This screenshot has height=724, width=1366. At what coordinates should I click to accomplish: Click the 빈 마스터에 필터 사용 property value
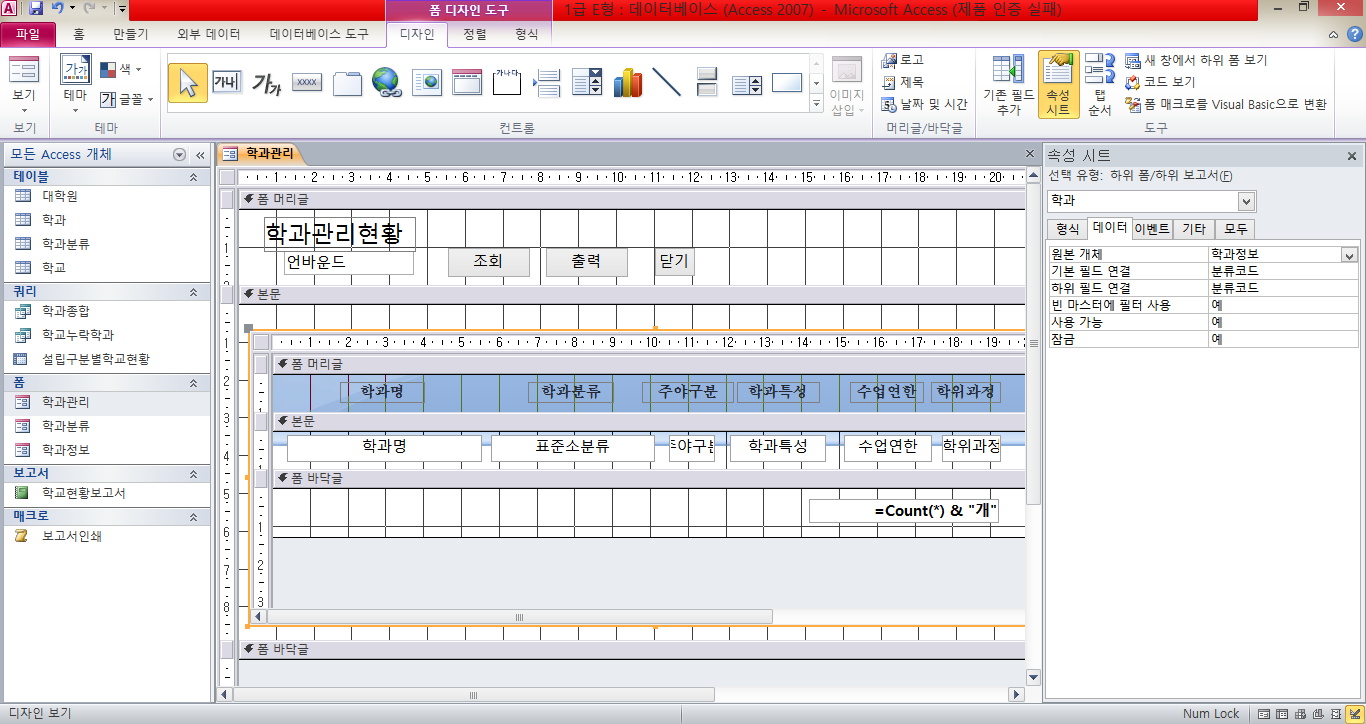pos(1283,305)
